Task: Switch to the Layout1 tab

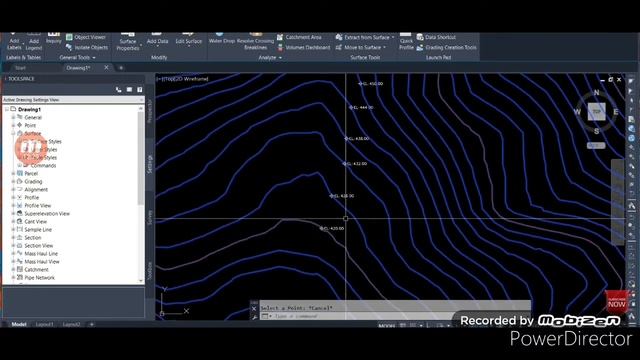Action: [x=44, y=324]
